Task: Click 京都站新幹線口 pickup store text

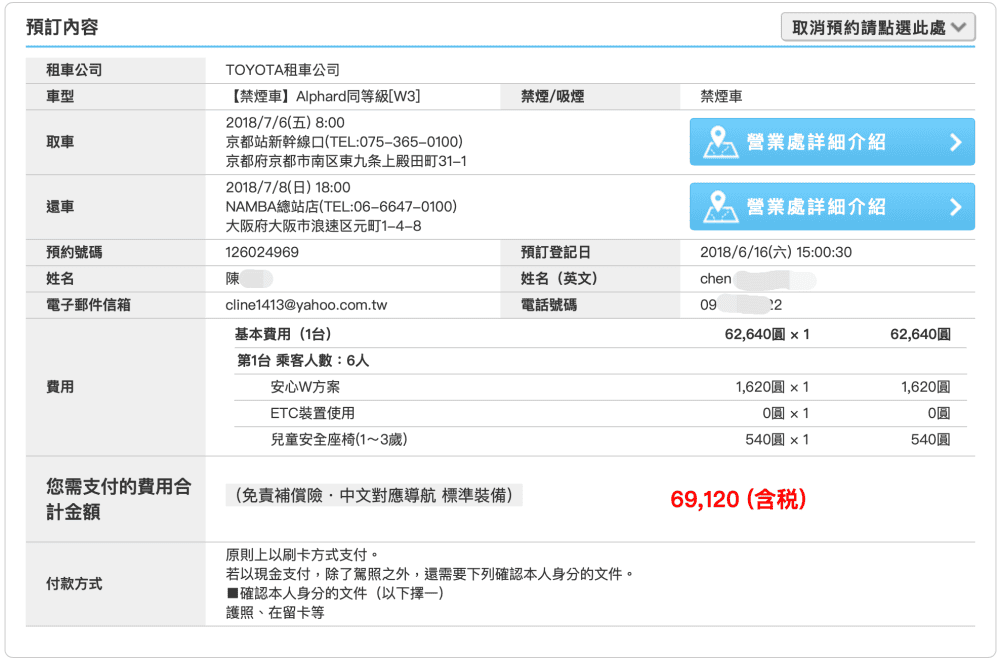Action: click(x=344, y=142)
